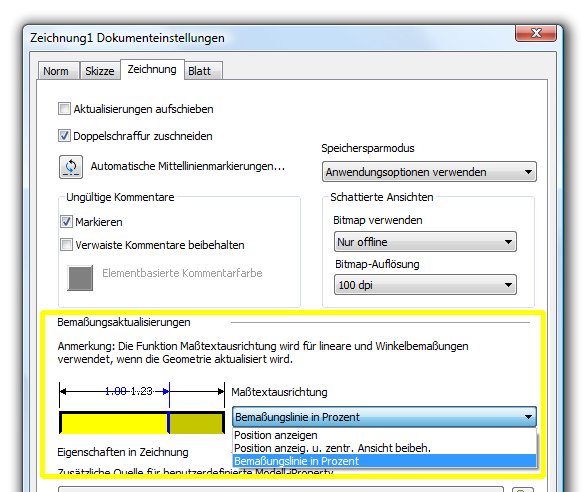Expand the Bitmap verwenden dropdown
This screenshot has width=584, height=492.
point(425,242)
